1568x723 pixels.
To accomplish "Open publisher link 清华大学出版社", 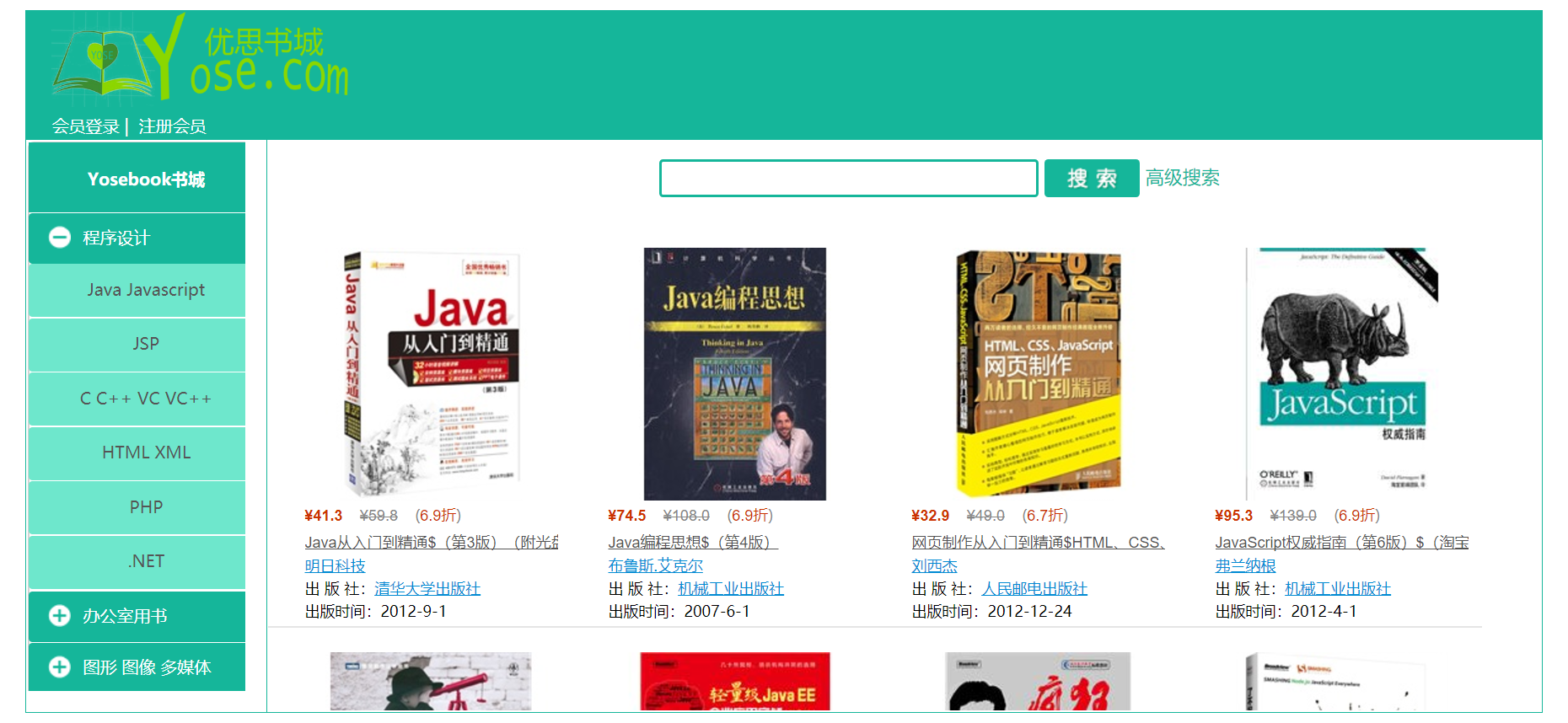I will click(x=427, y=588).
